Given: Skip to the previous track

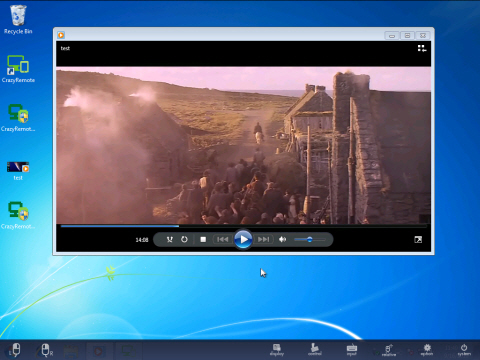Looking at the screenshot, I should 222,239.
